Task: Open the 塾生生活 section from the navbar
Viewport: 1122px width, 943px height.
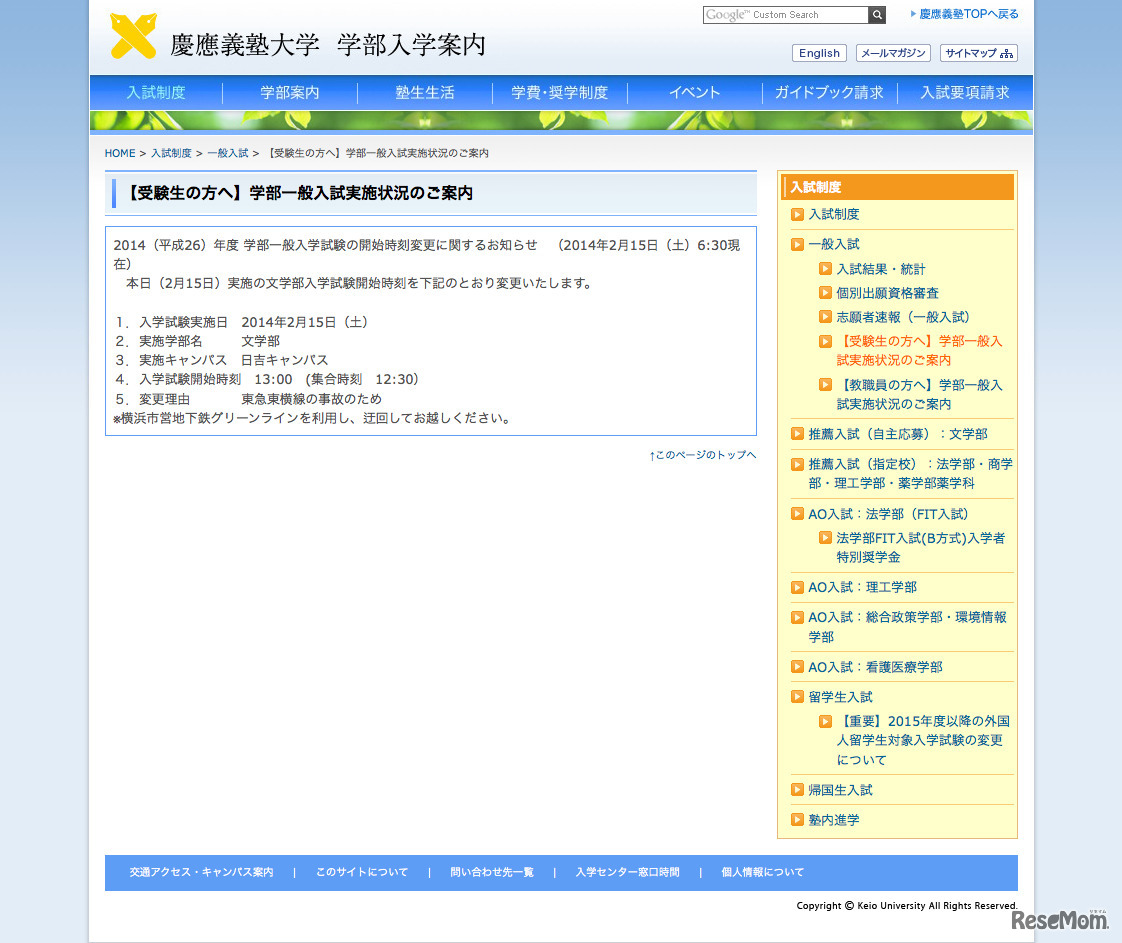Action: coord(424,92)
